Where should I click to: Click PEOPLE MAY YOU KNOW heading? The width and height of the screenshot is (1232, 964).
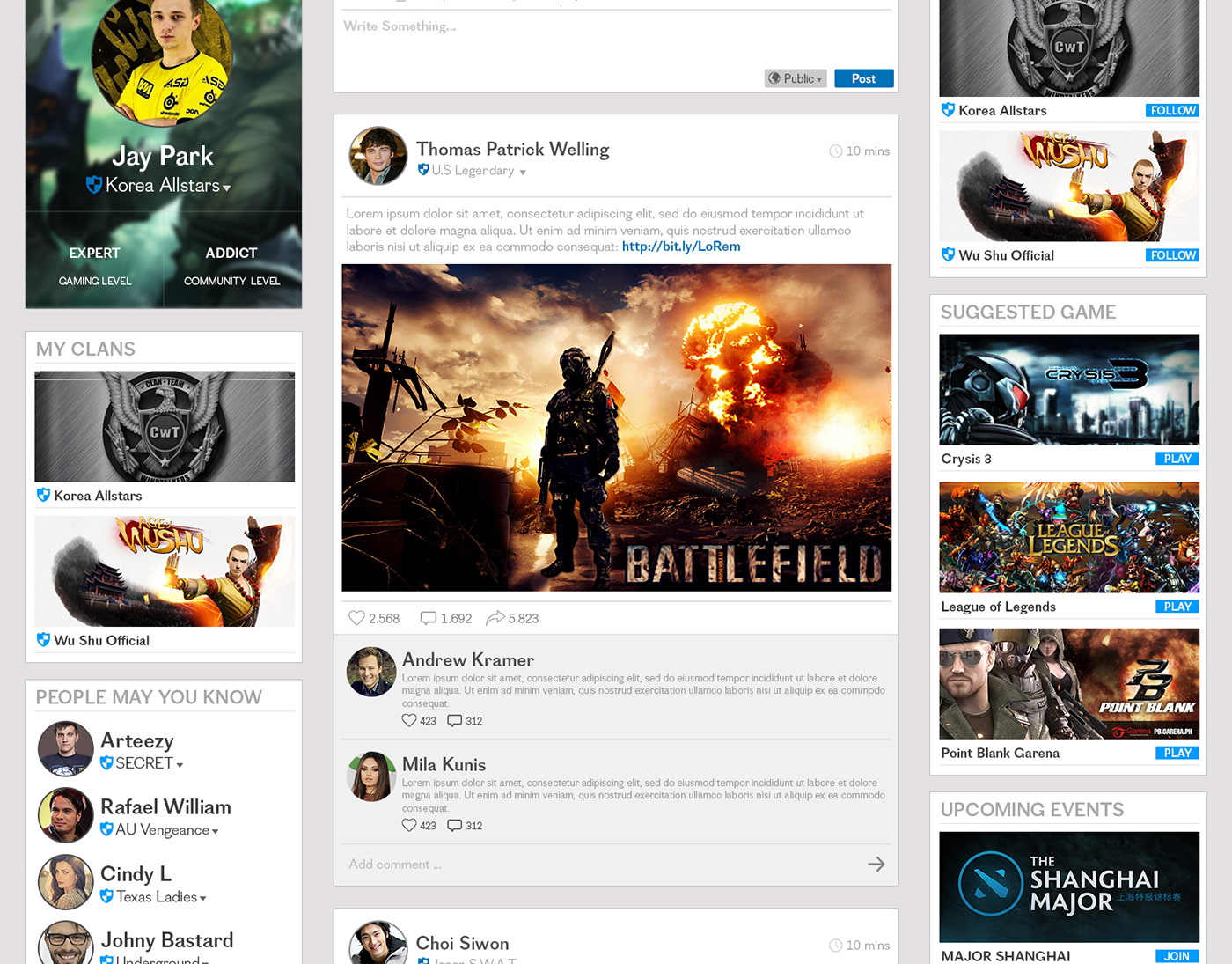(x=149, y=697)
